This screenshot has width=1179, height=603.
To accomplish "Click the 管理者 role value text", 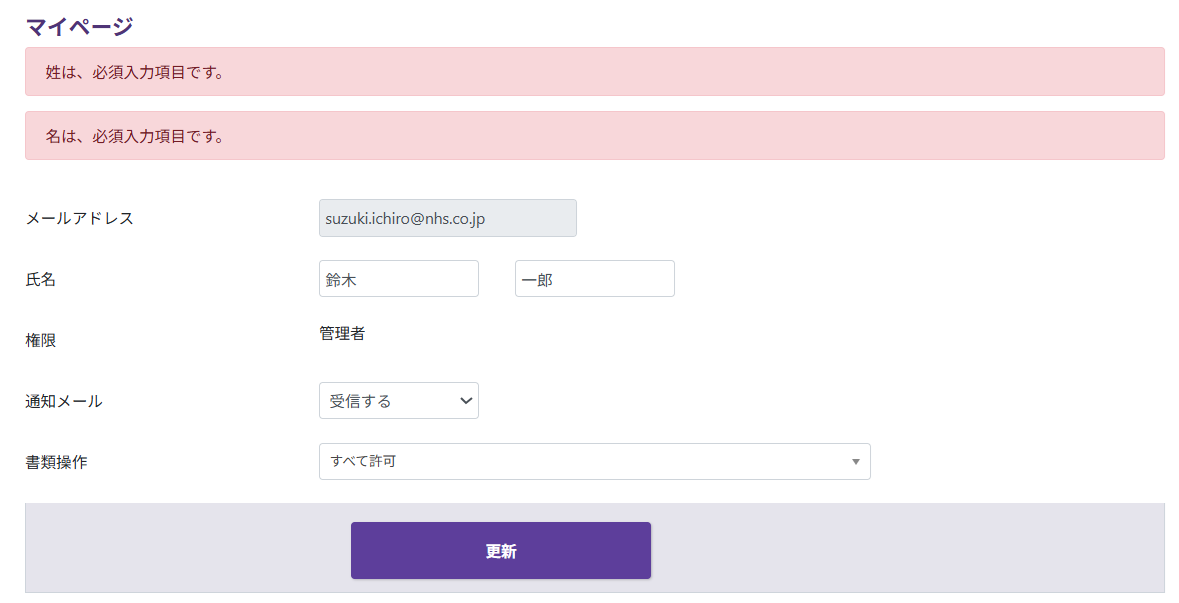I will 342,334.
